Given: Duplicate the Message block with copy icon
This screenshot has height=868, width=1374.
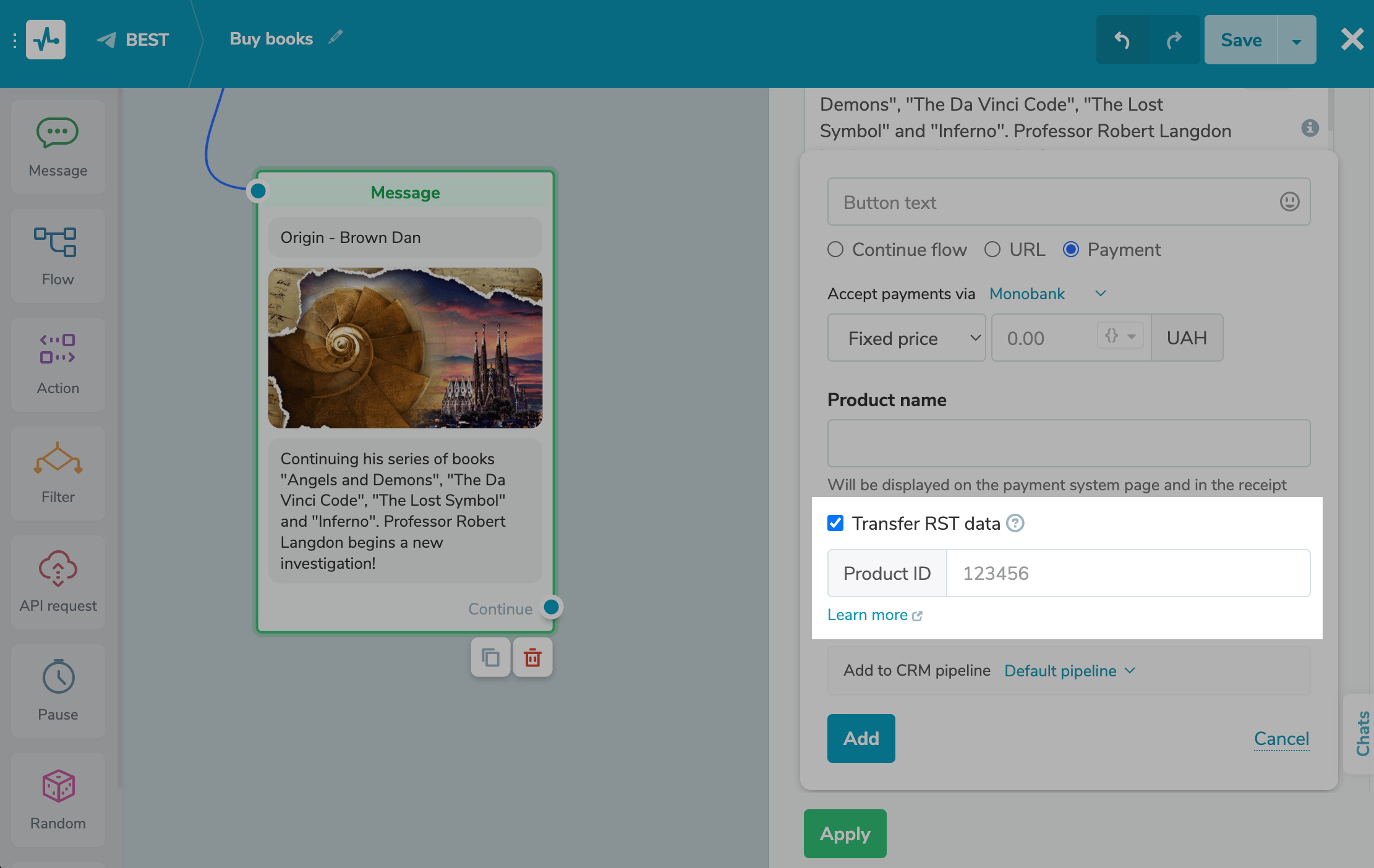Looking at the screenshot, I should tap(490, 657).
